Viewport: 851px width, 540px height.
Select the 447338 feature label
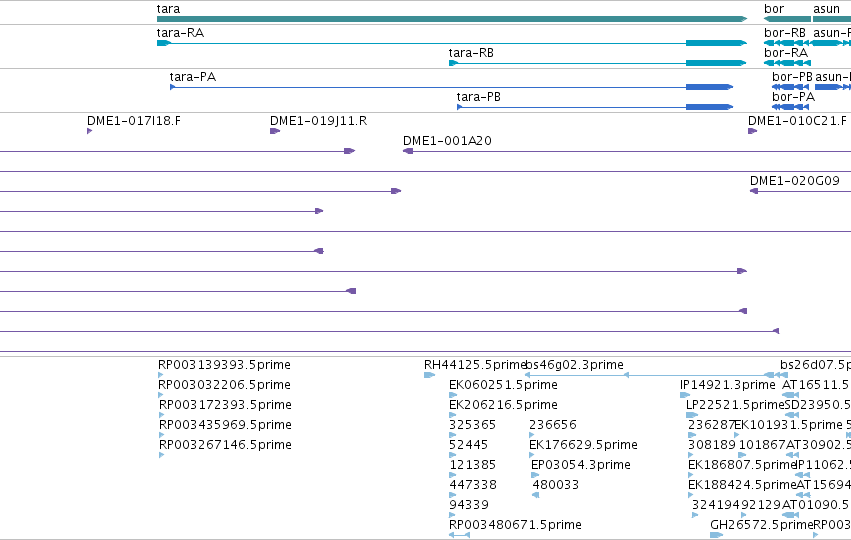coord(472,485)
